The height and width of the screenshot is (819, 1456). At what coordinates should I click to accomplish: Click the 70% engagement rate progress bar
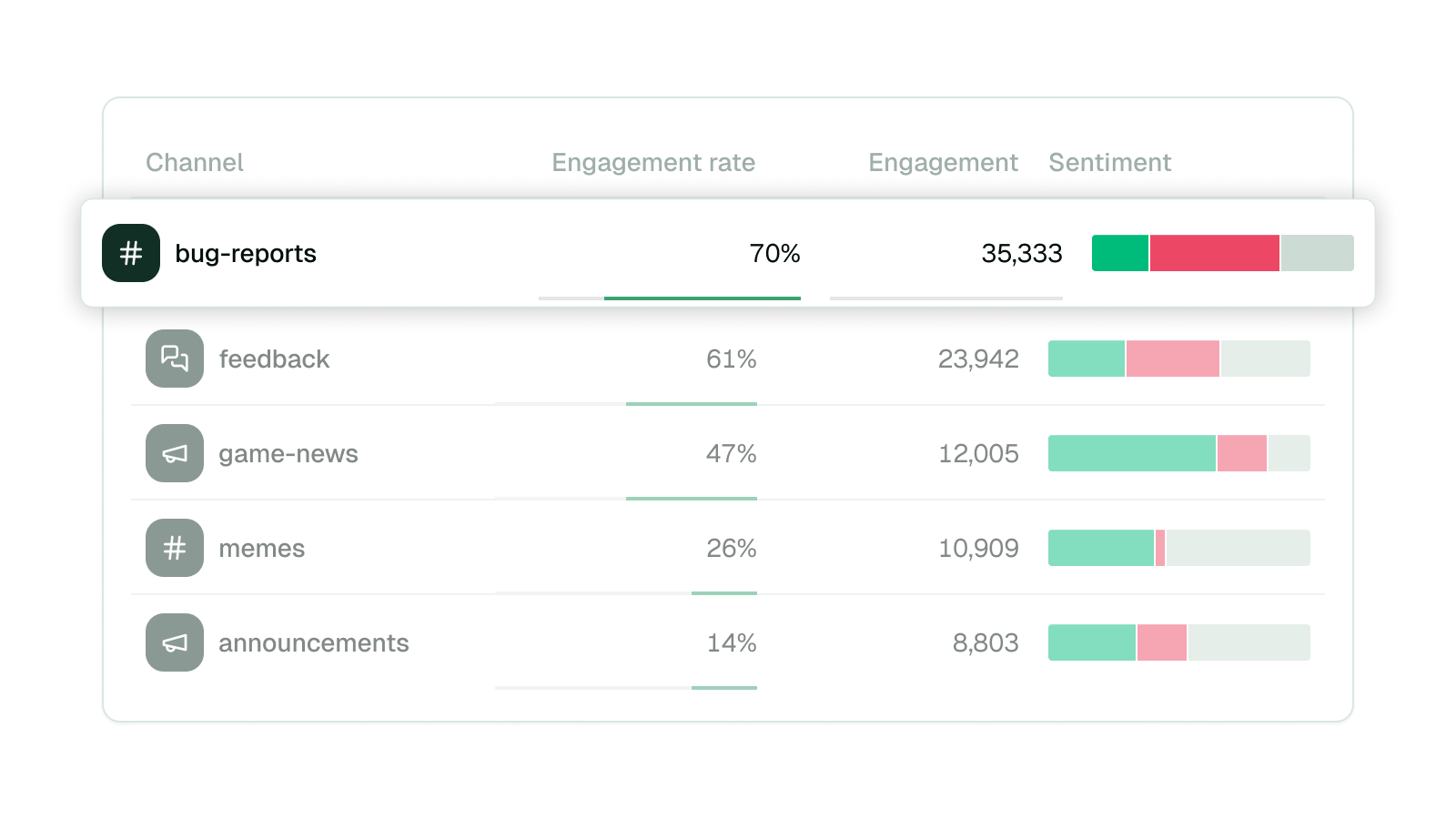[669, 297]
